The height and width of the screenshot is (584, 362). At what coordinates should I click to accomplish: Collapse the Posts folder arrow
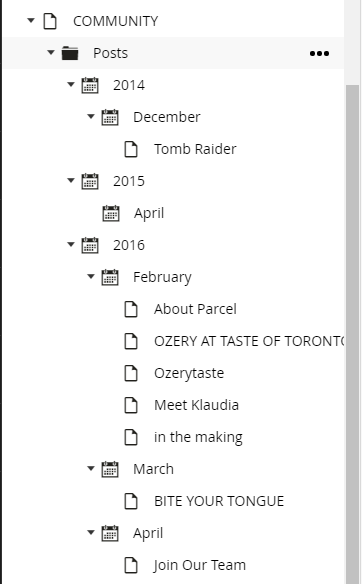[51, 53]
